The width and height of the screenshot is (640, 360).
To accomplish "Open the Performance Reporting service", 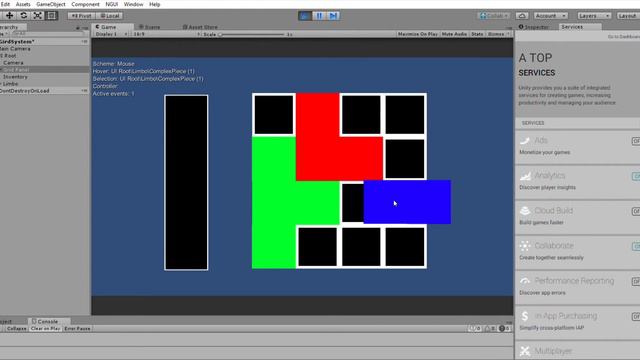I will pos(578,287).
